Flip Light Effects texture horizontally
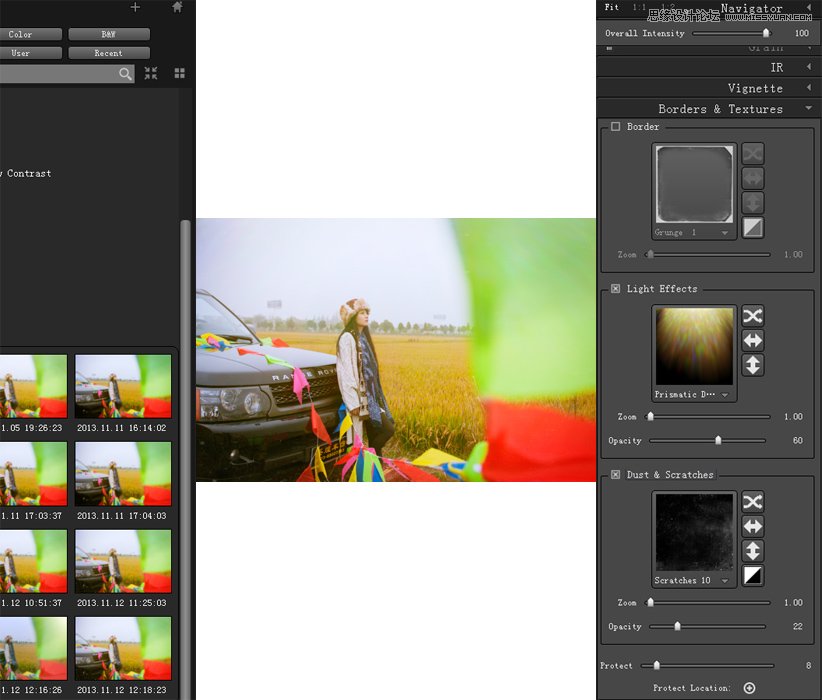Screen dimensions: 822x700 752,341
